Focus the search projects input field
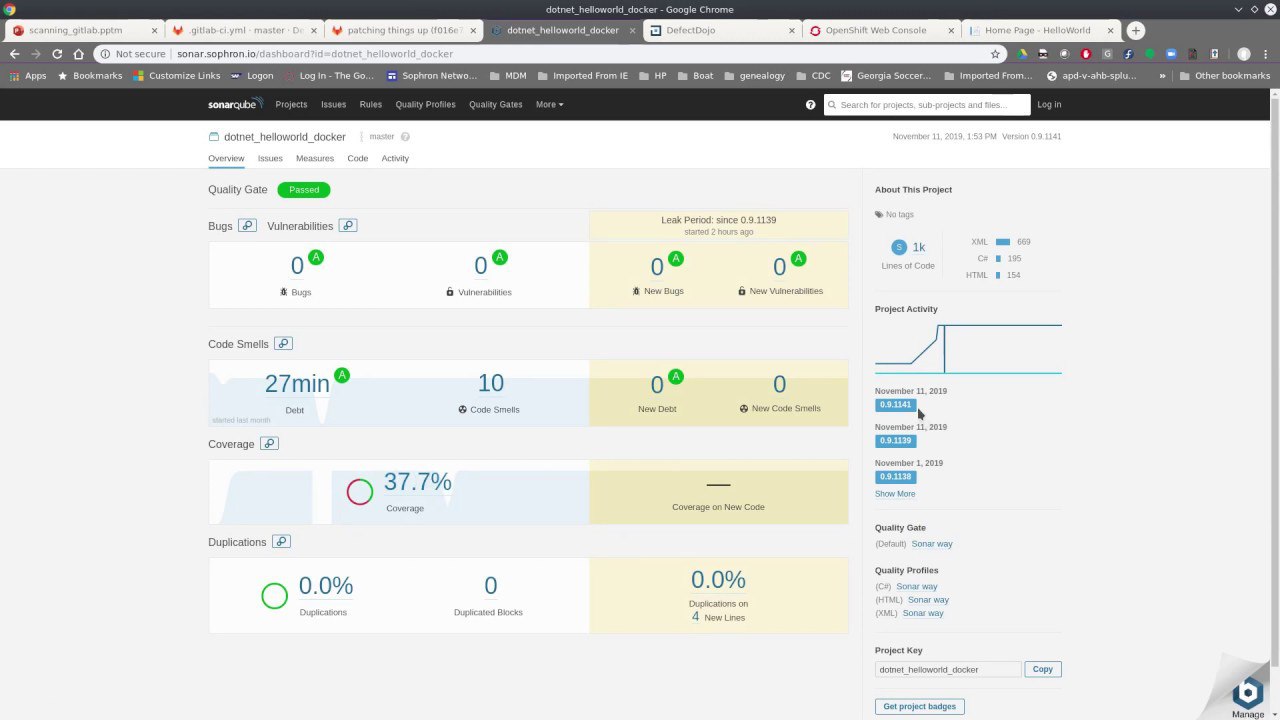Viewport: 1280px width, 720px height. tap(927, 104)
